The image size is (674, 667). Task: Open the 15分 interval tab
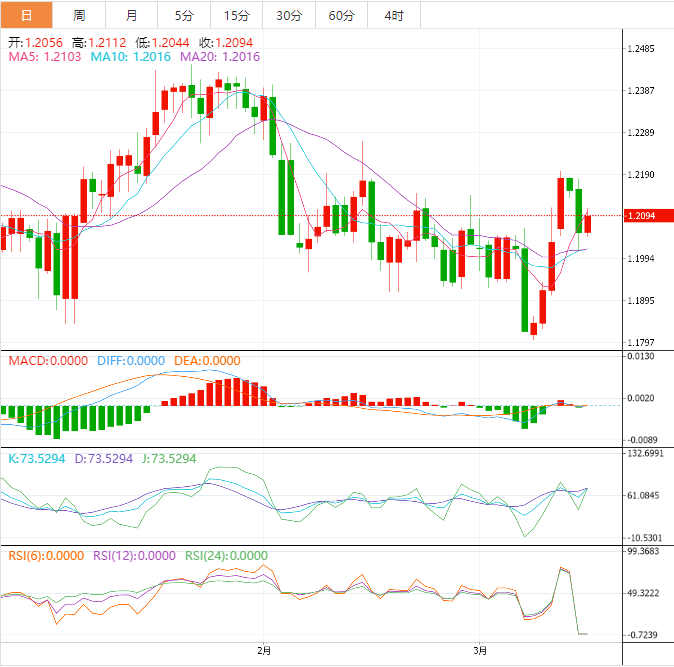pos(236,15)
